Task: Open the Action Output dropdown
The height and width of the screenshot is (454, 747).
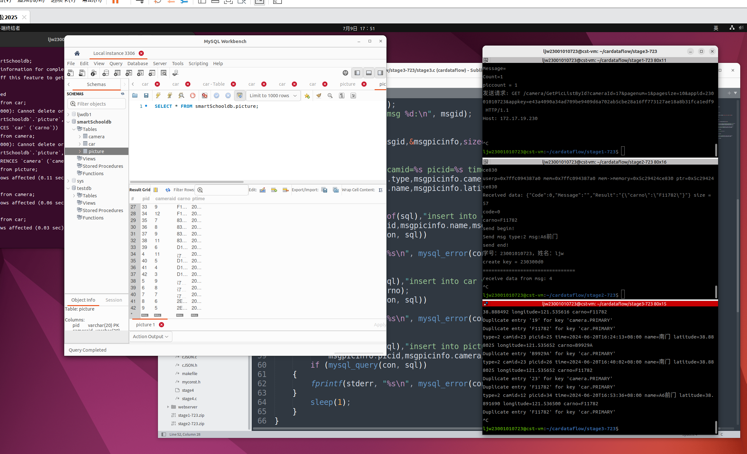Action: (x=151, y=337)
